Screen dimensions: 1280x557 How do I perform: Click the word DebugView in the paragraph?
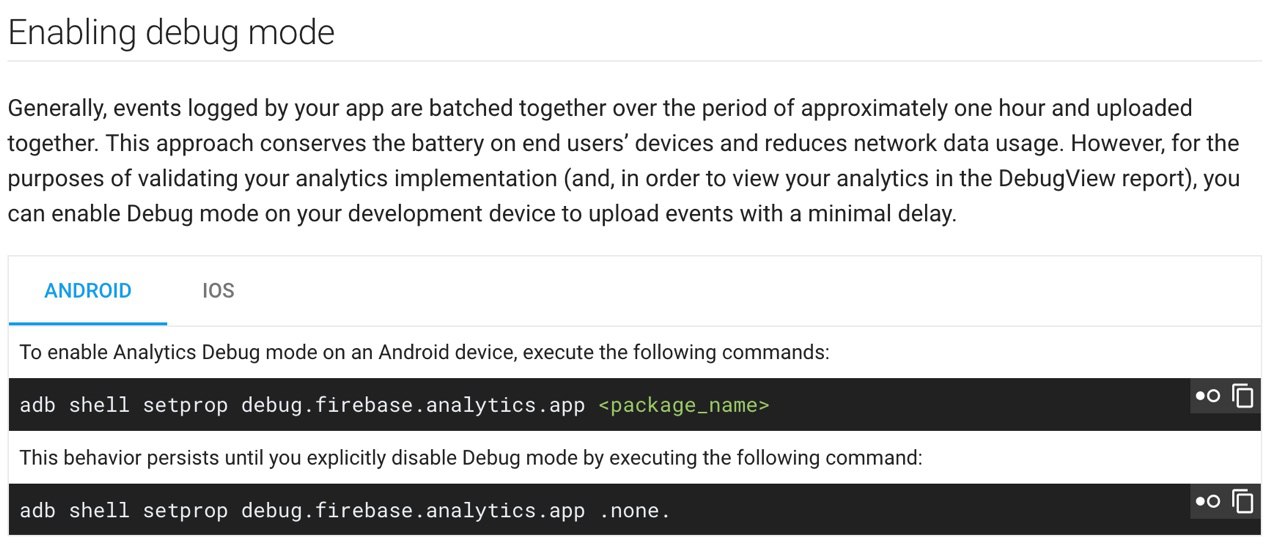pyautogui.click(x=1048, y=179)
